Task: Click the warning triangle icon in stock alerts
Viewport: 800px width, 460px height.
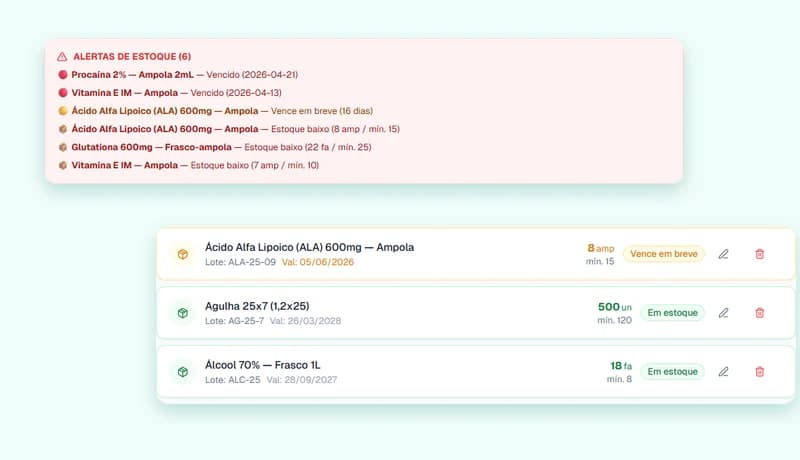Action: pyautogui.click(x=62, y=57)
